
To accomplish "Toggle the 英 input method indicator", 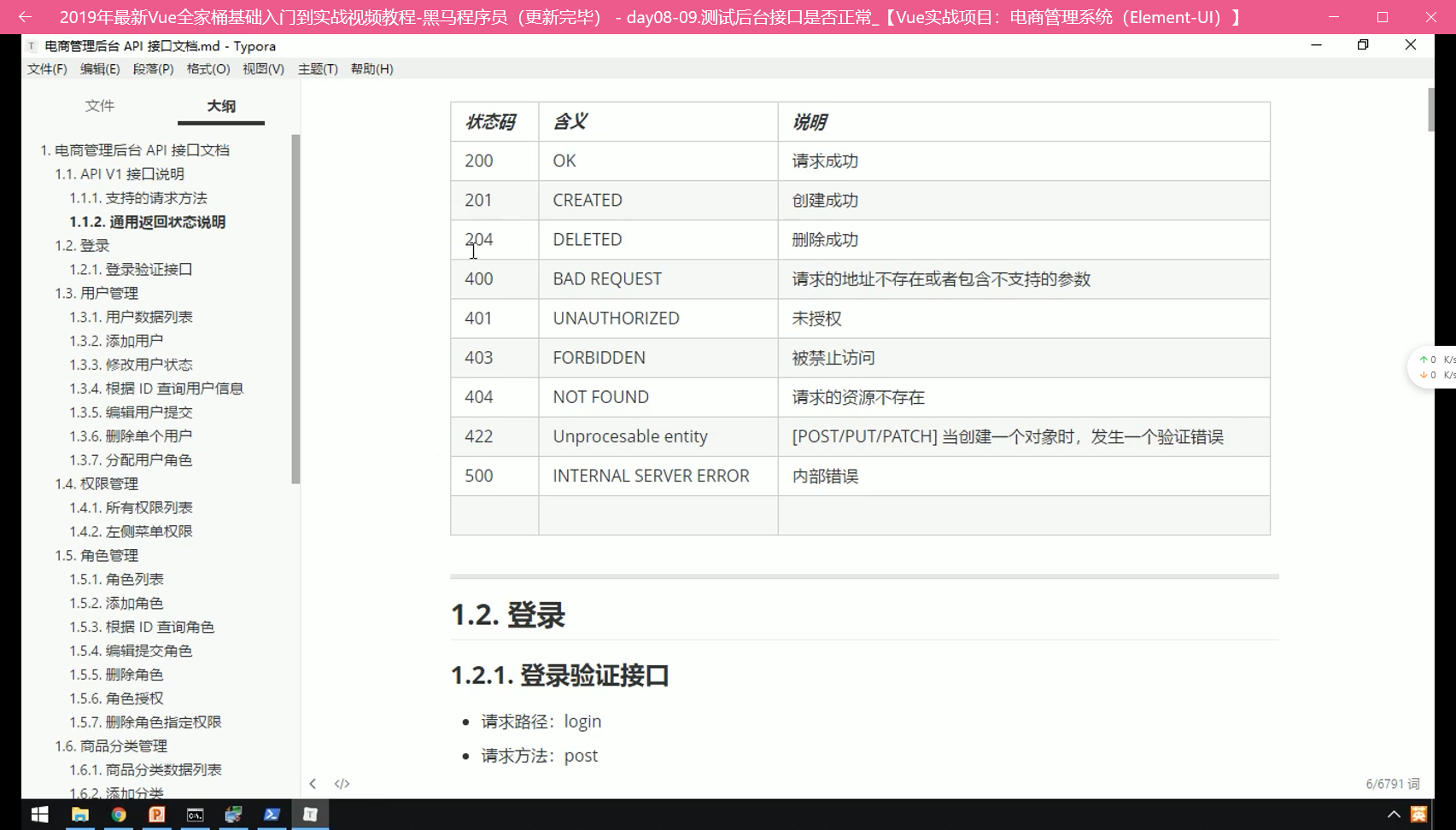I will [x=1418, y=815].
